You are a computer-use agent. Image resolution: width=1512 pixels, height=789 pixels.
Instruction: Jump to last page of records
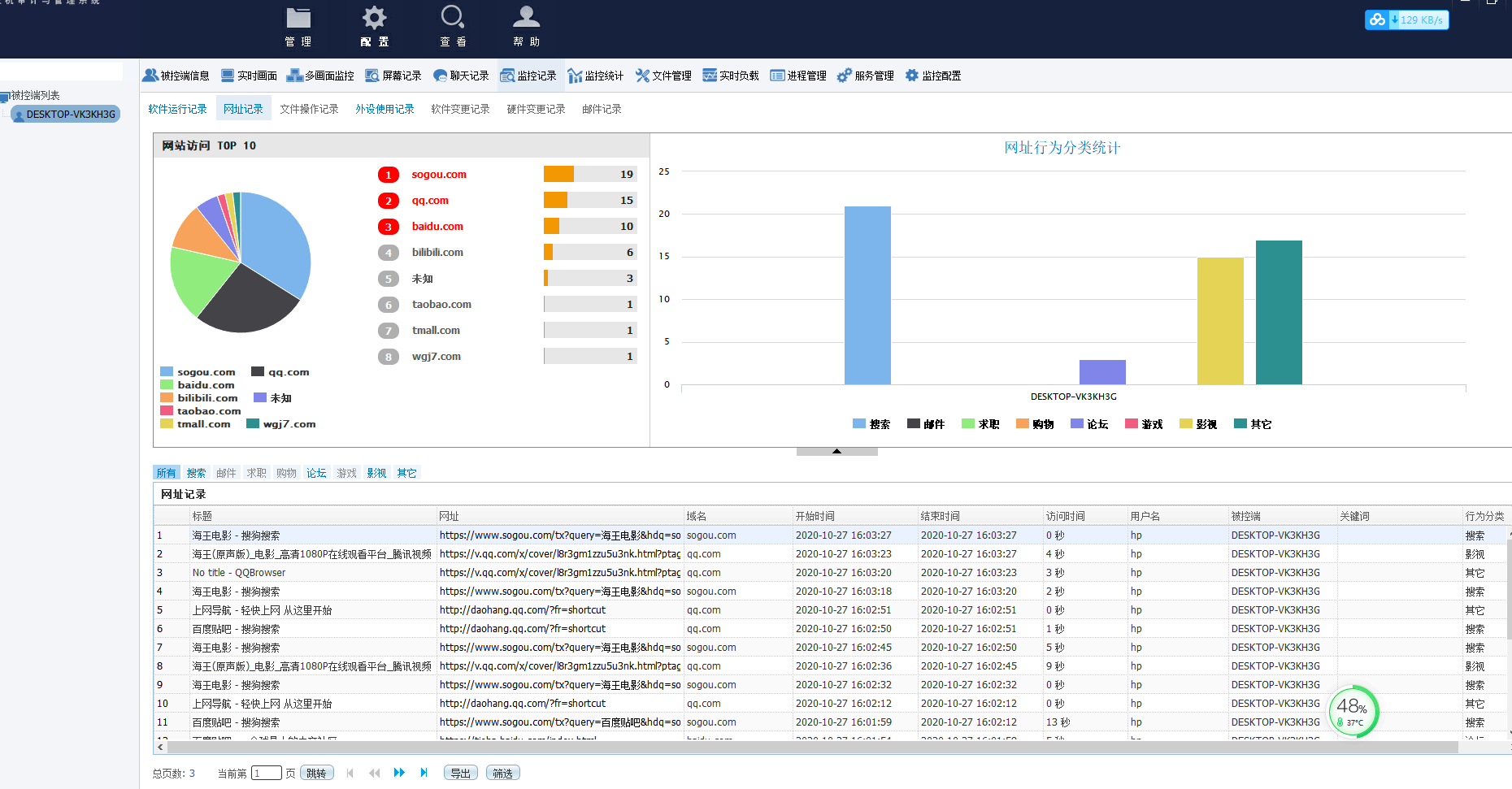424,773
